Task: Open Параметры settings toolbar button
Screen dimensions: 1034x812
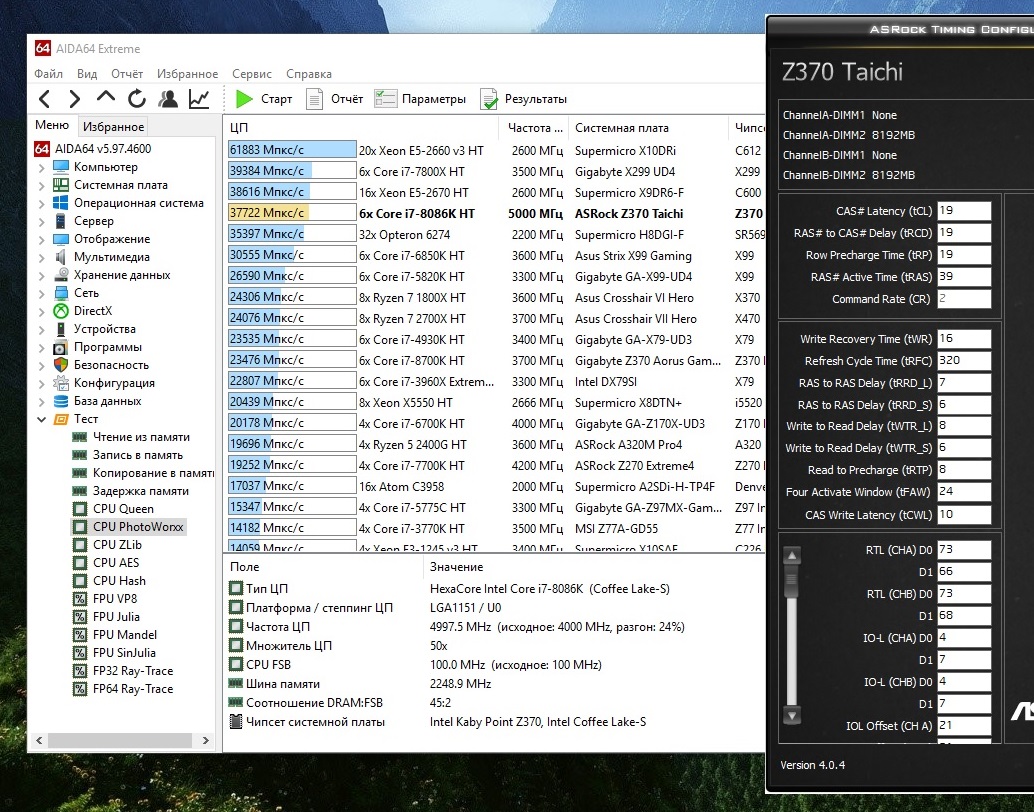Action: (x=420, y=99)
